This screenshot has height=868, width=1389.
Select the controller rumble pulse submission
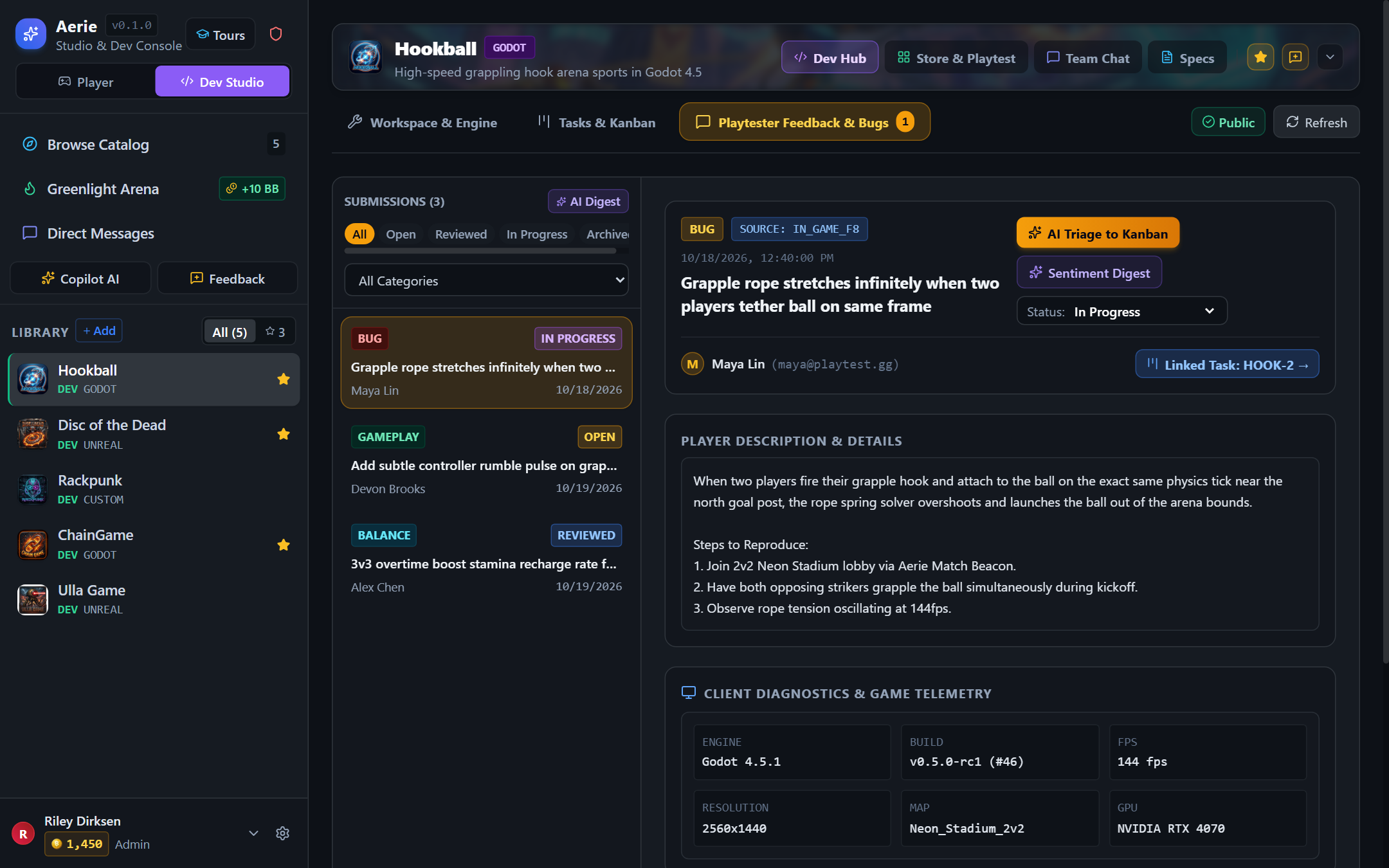pyautogui.click(x=486, y=461)
